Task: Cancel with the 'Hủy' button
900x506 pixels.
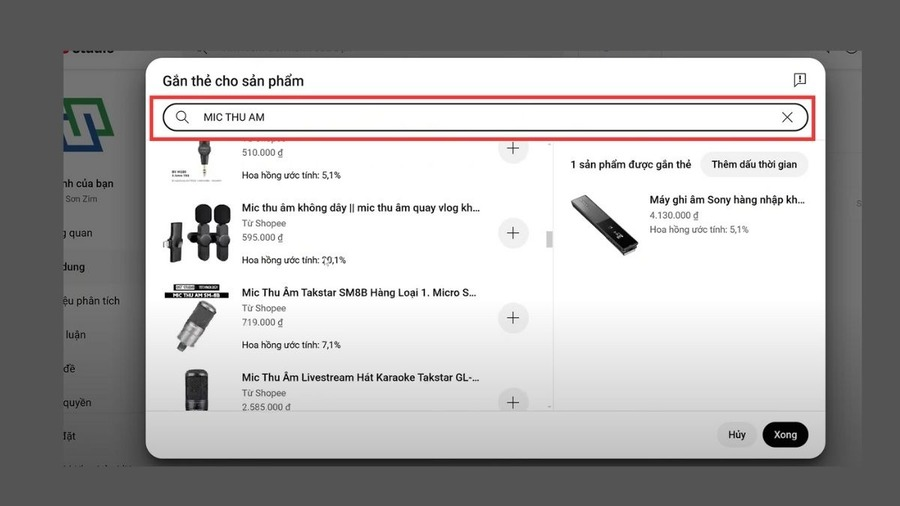Action: point(736,435)
